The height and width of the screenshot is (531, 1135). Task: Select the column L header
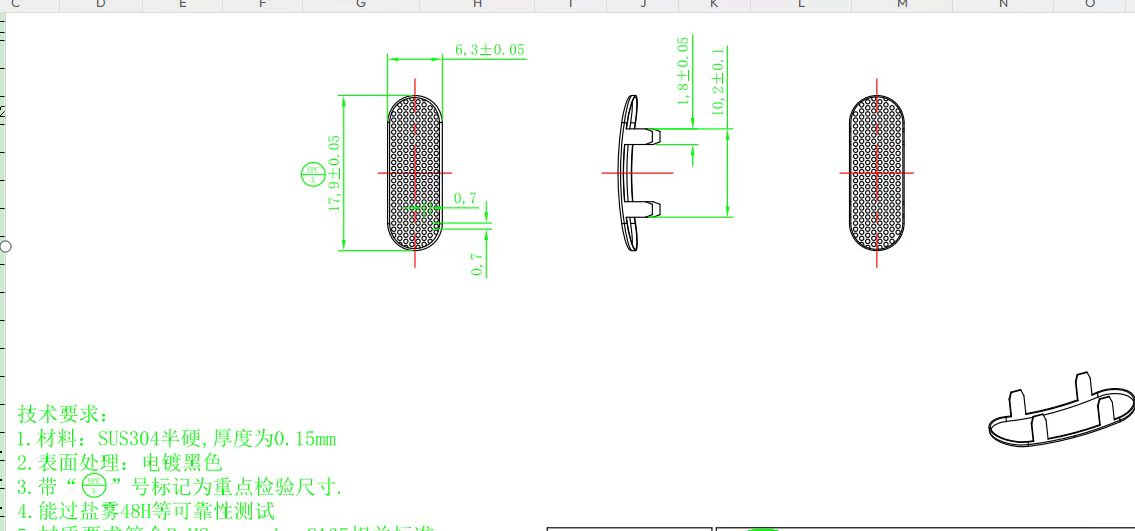tap(802, 5)
